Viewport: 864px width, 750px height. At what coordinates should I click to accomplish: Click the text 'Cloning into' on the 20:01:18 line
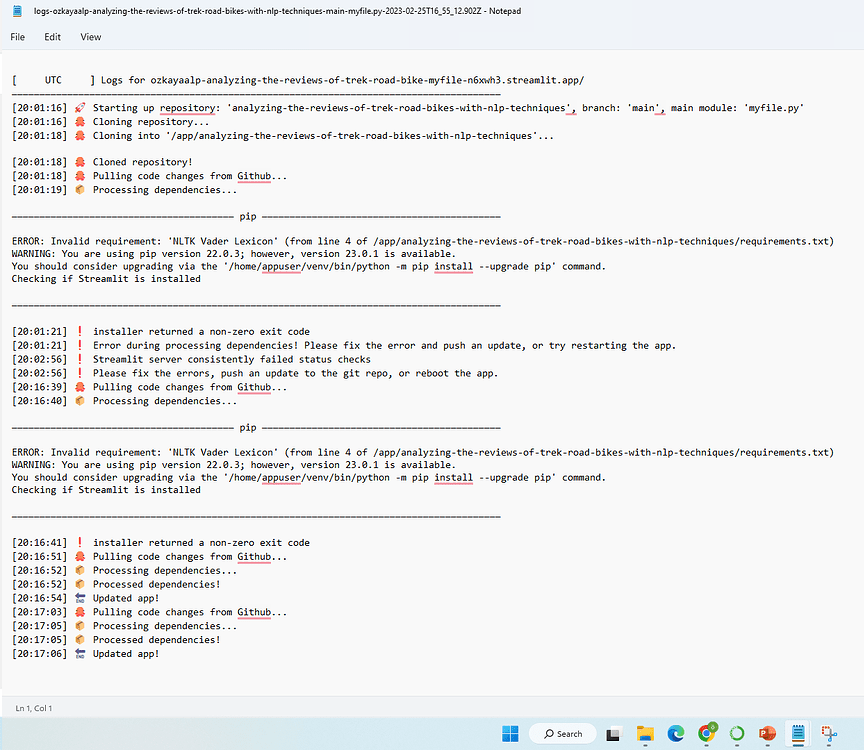tap(126, 136)
